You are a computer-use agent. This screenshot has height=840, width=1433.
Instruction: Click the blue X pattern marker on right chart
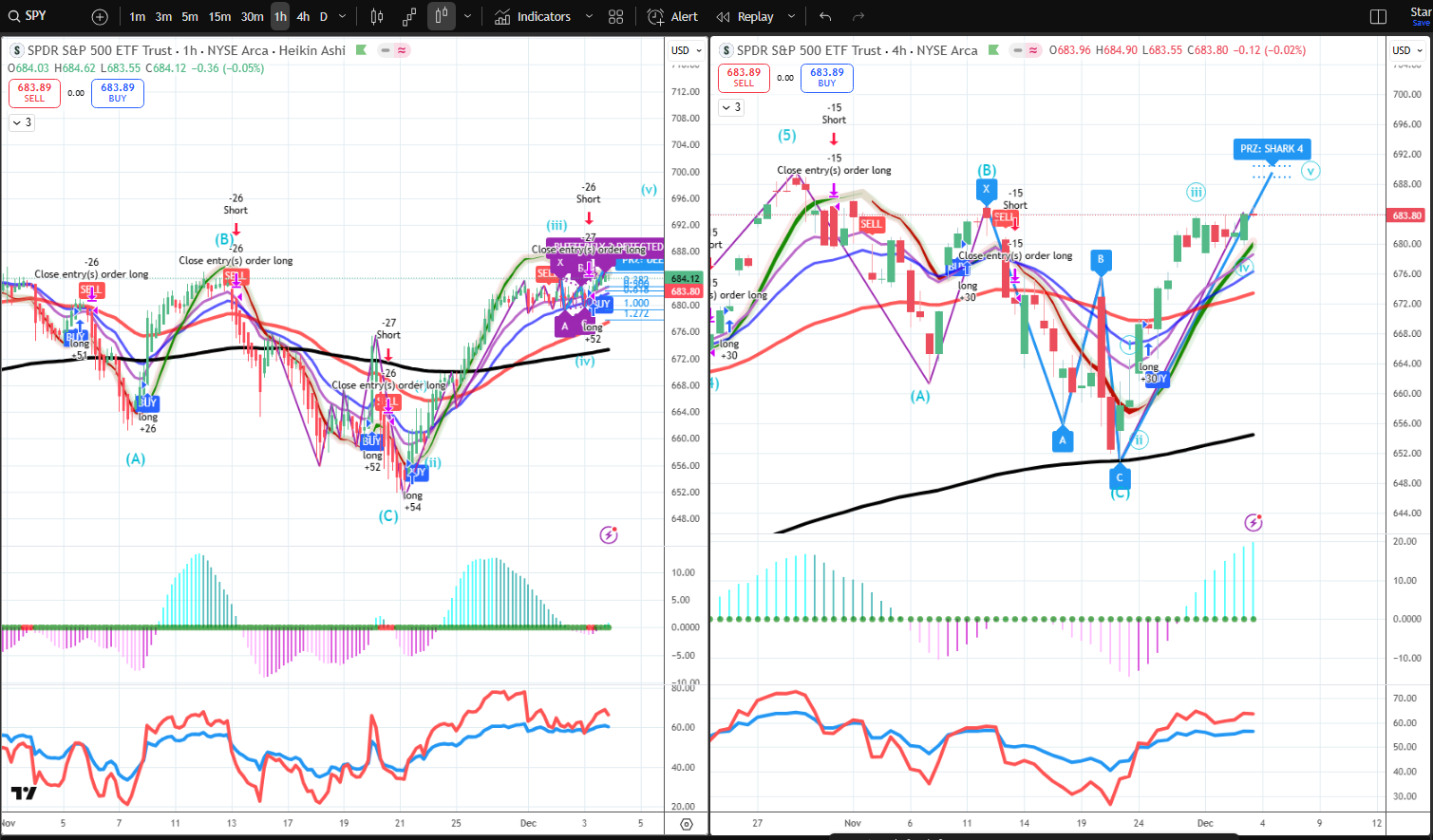(986, 189)
